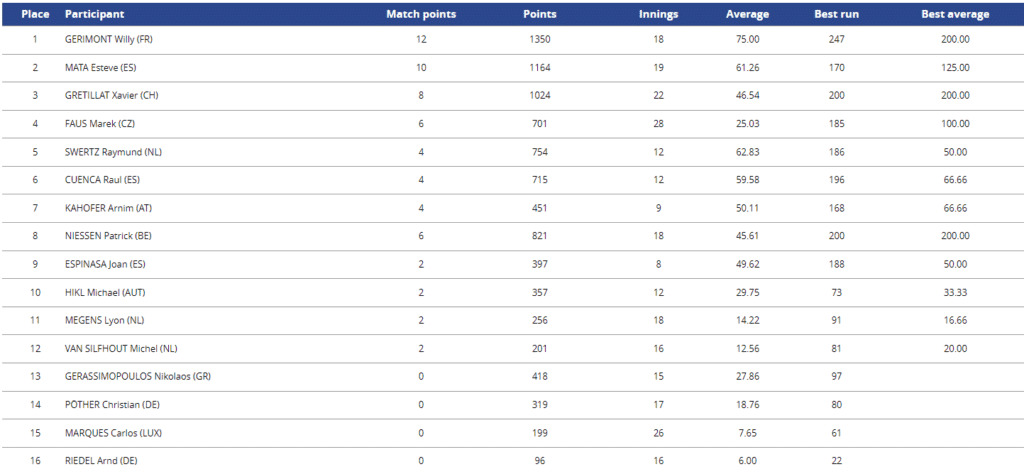This screenshot has width=1024, height=474.
Task: Click HIKL Michael (AUT) participant
Action: (x=105, y=292)
